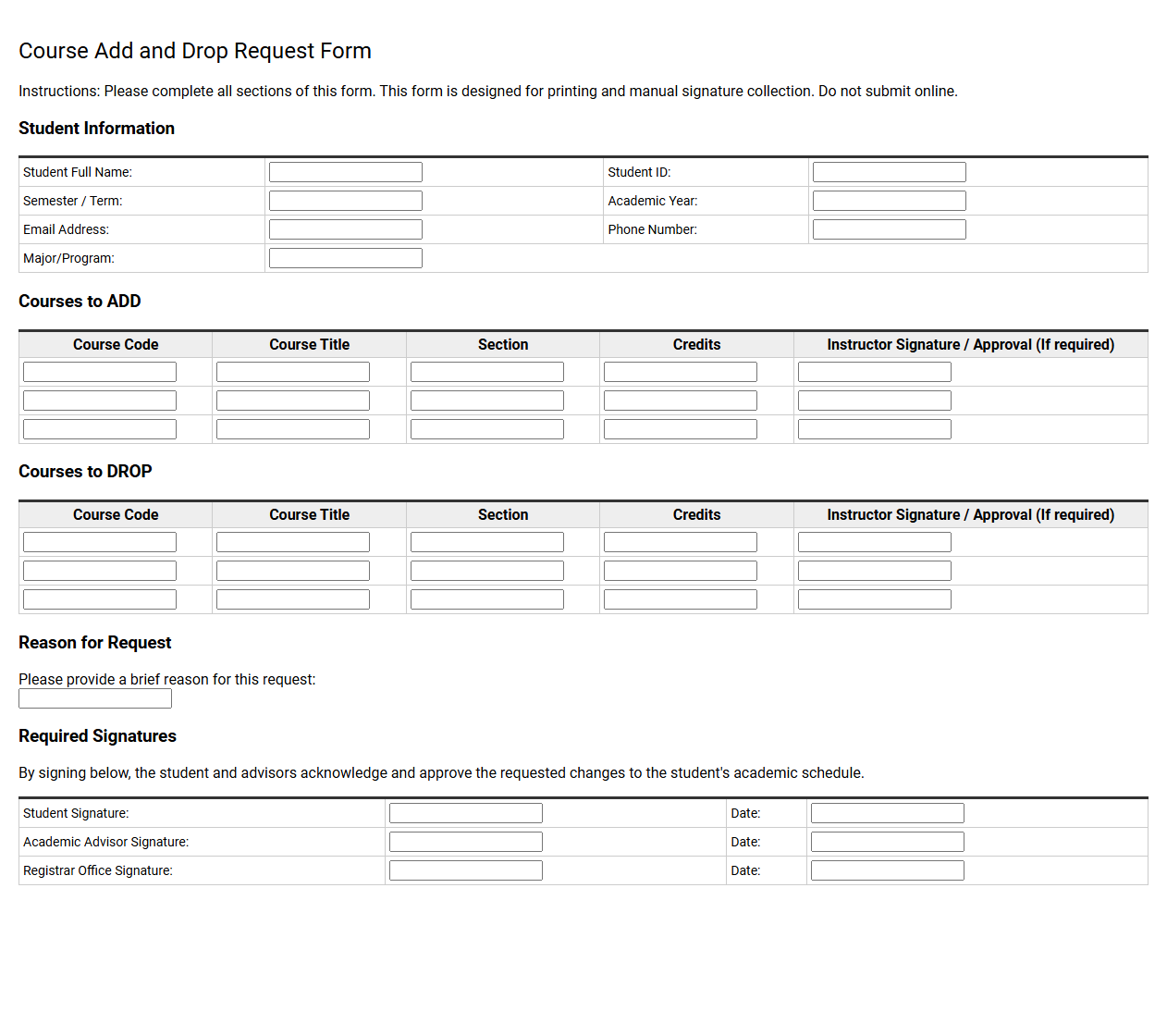Image resolution: width=1167 pixels, height=1036 pixels.
Task: Click third row Instructor Signature under Courses to ADD
Action: [875, 429]
